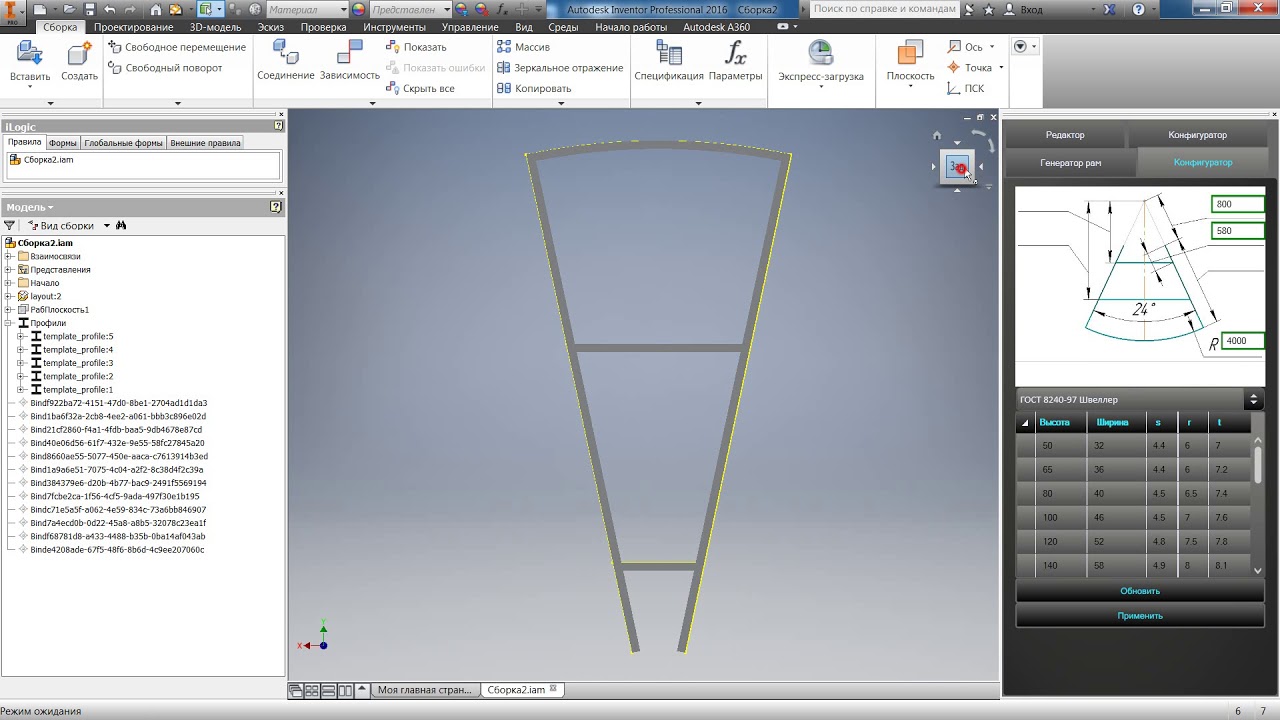The height and width of the screenshot is (720, 1280).
Task: Expand the Взаимосвязи tree node
Action: 8,256
